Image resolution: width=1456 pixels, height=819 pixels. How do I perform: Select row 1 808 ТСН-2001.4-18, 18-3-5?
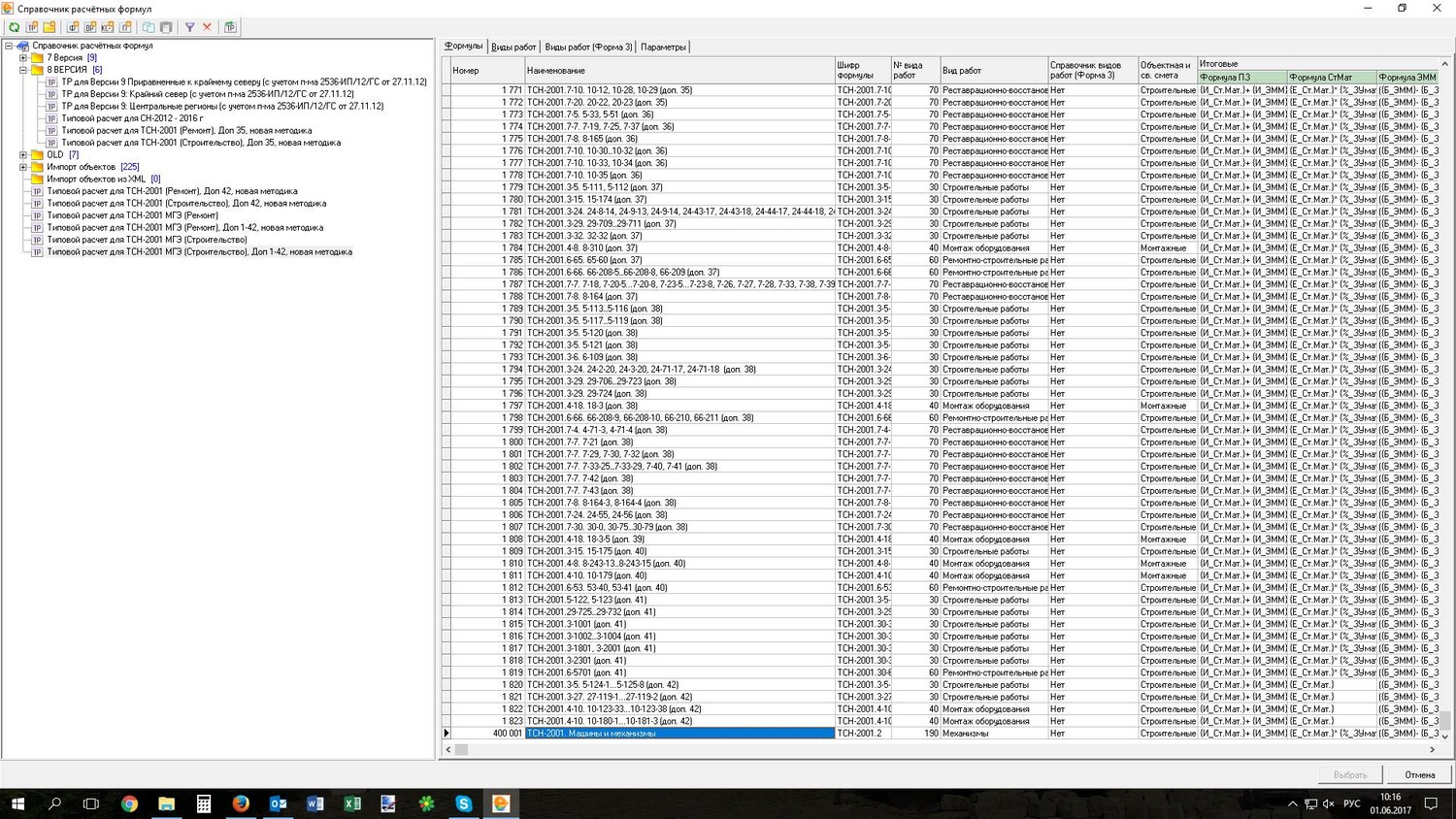[940, 540]
